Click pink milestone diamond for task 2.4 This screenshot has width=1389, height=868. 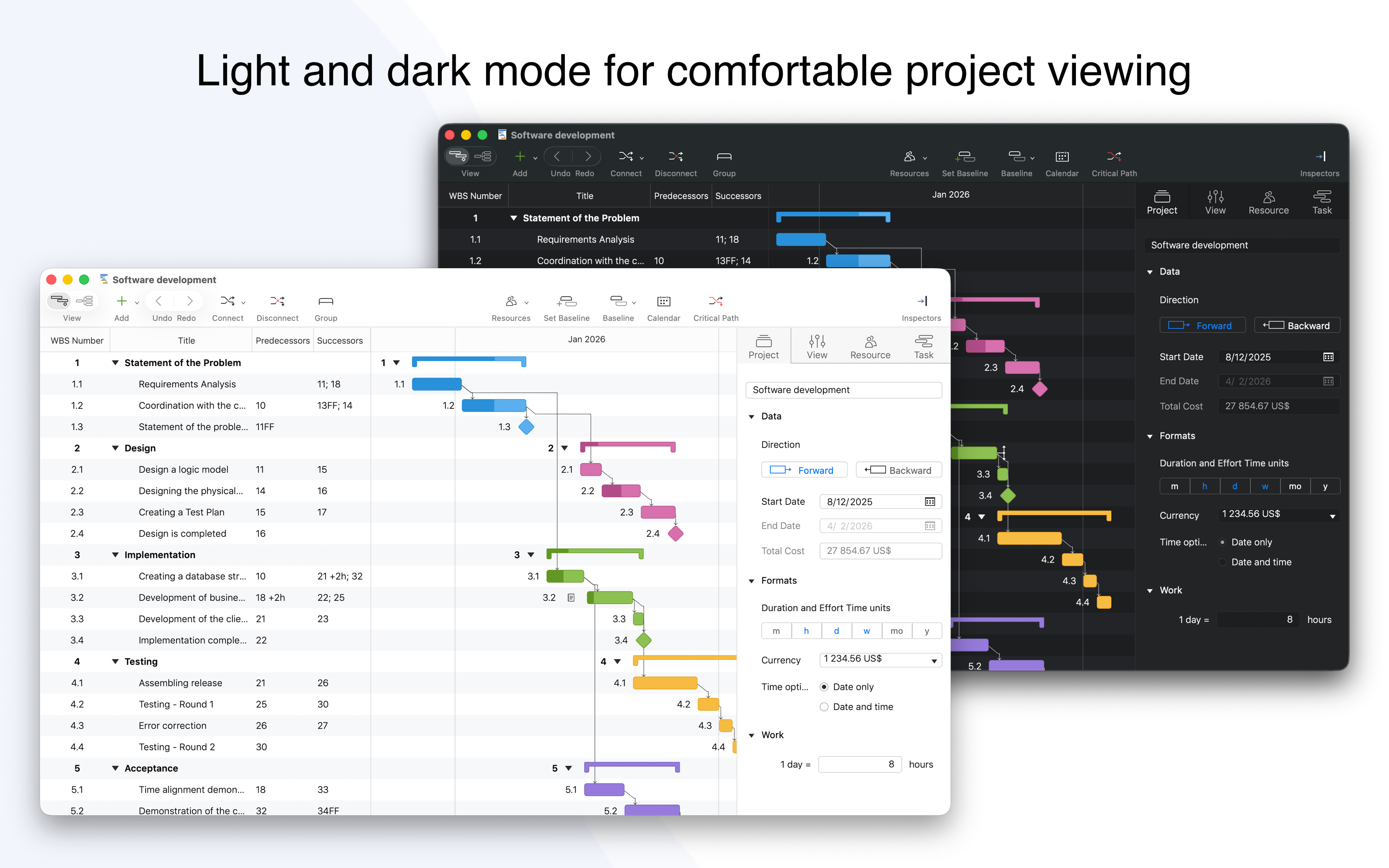(676, 533)
